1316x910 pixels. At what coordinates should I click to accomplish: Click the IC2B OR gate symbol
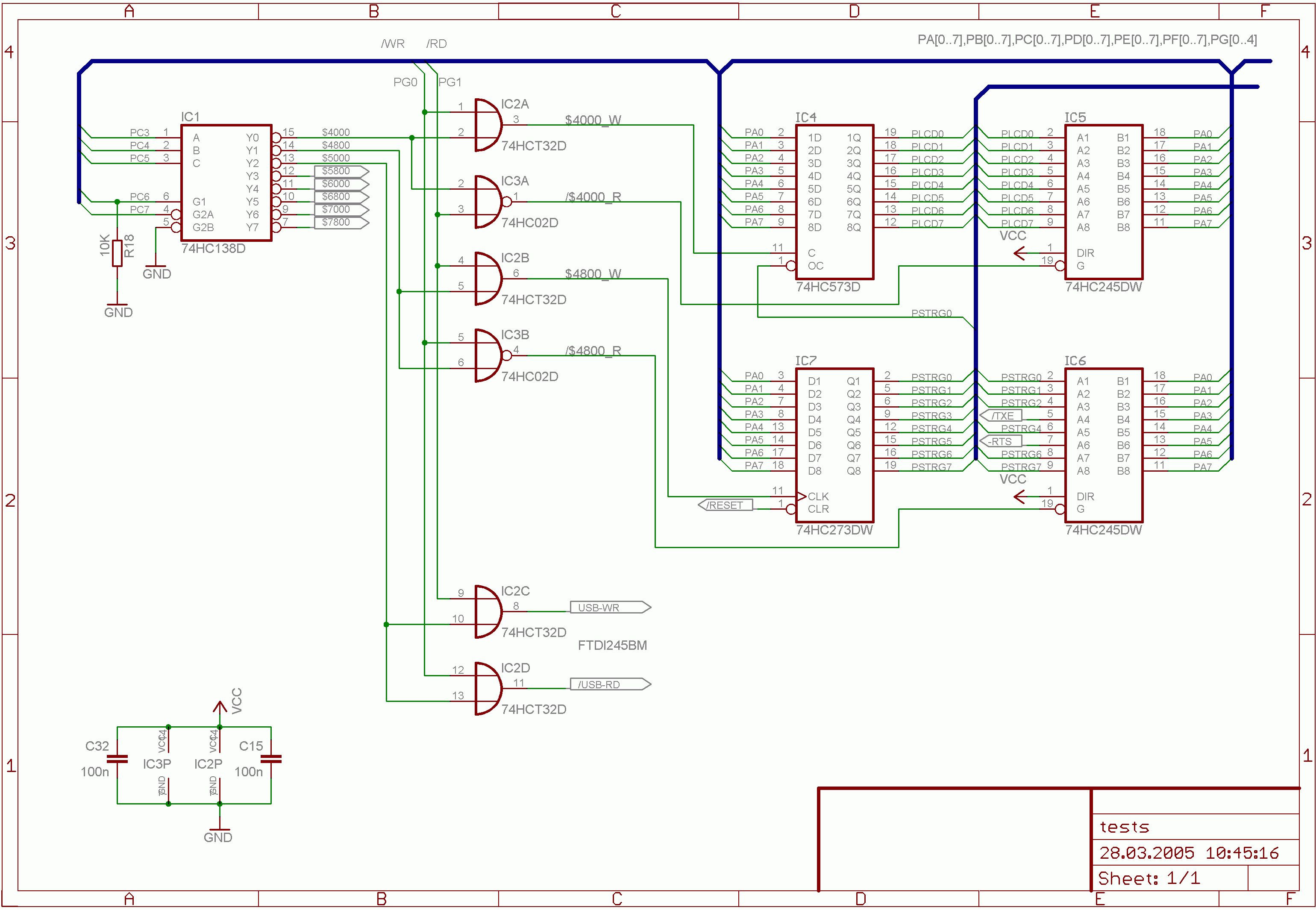488,279
